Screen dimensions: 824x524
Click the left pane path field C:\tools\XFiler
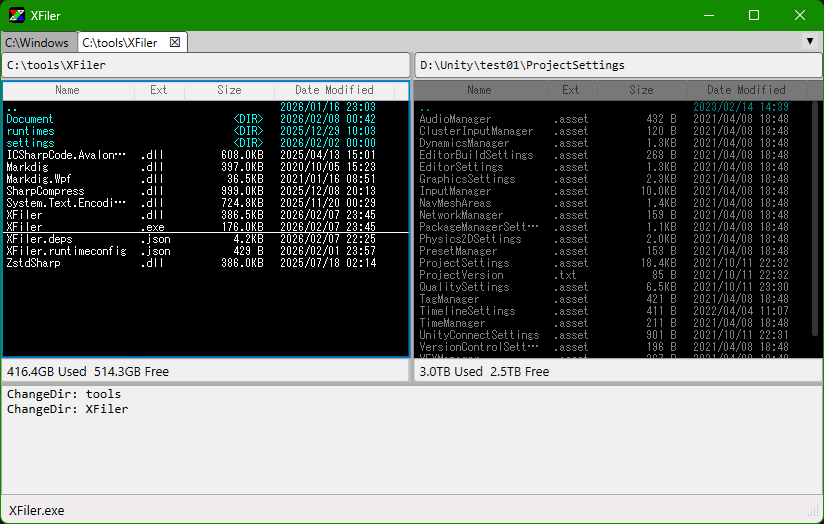coord(206,65)
